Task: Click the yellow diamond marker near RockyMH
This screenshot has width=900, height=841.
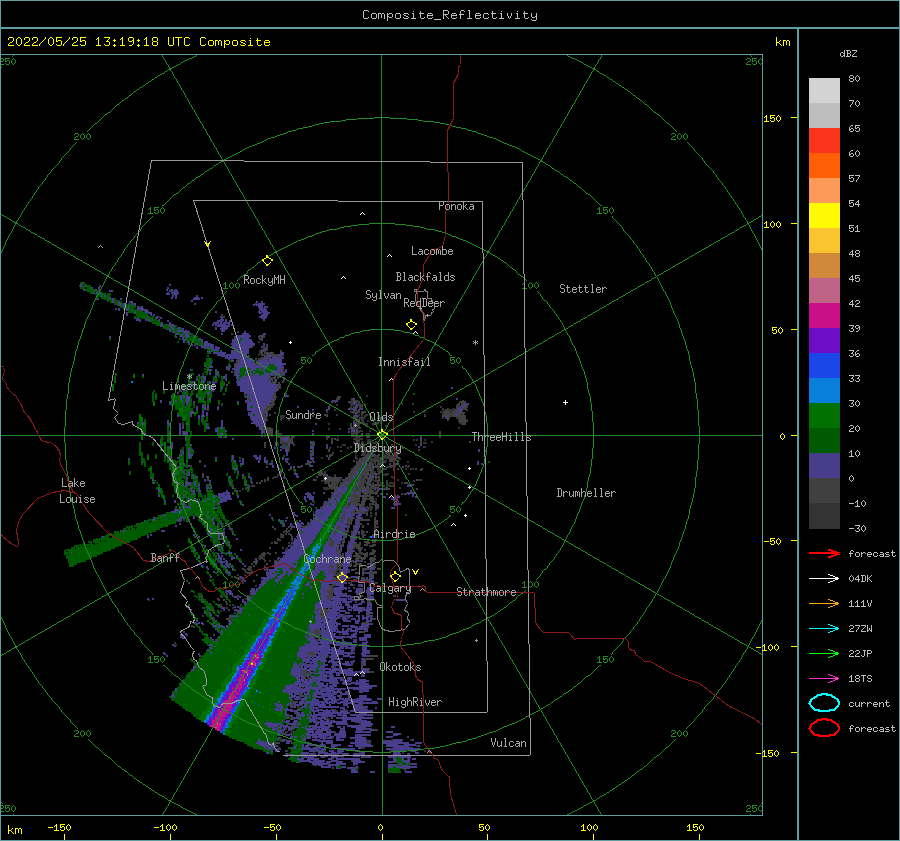Action: [267, 261]
